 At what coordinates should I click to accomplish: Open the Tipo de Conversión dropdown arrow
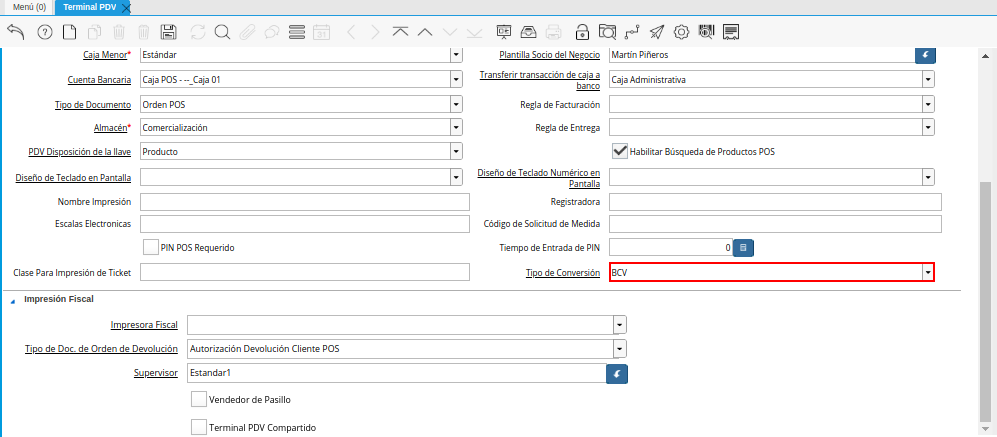[928, 272]
